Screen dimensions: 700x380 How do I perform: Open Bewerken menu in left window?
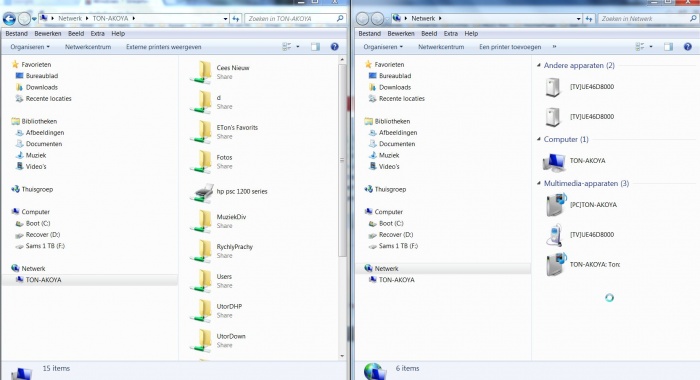(48, 33)
